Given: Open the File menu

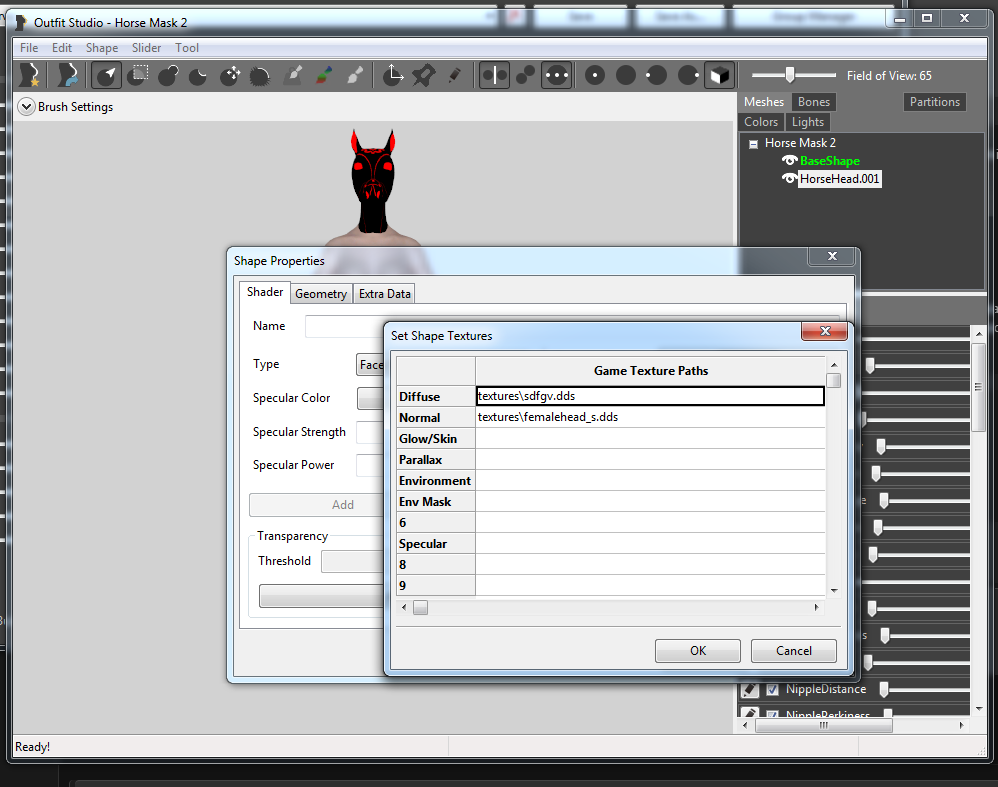Looking at the screenshot, I should coord(29,48).
